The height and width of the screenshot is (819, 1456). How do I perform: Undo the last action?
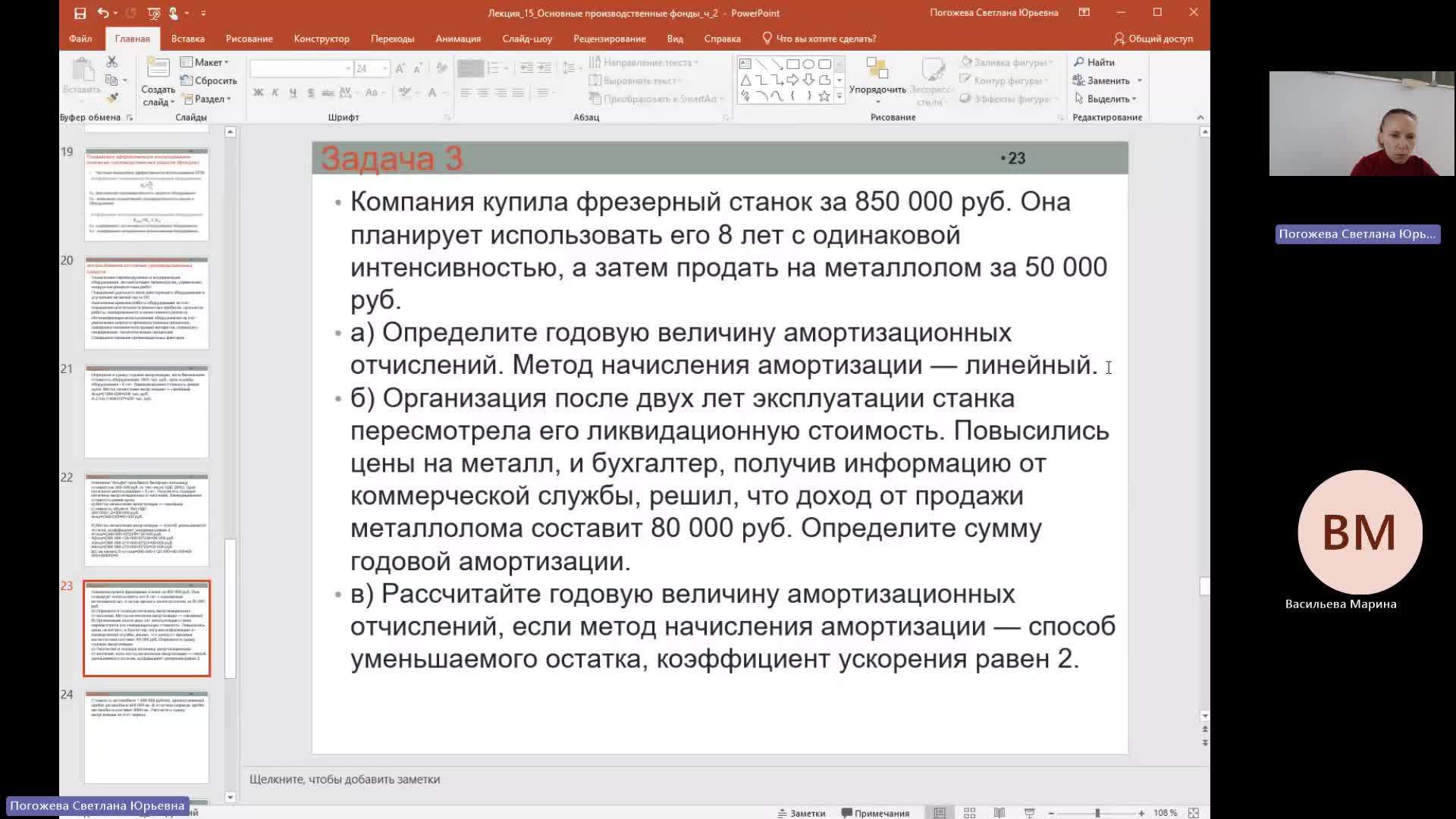point(102,13)
